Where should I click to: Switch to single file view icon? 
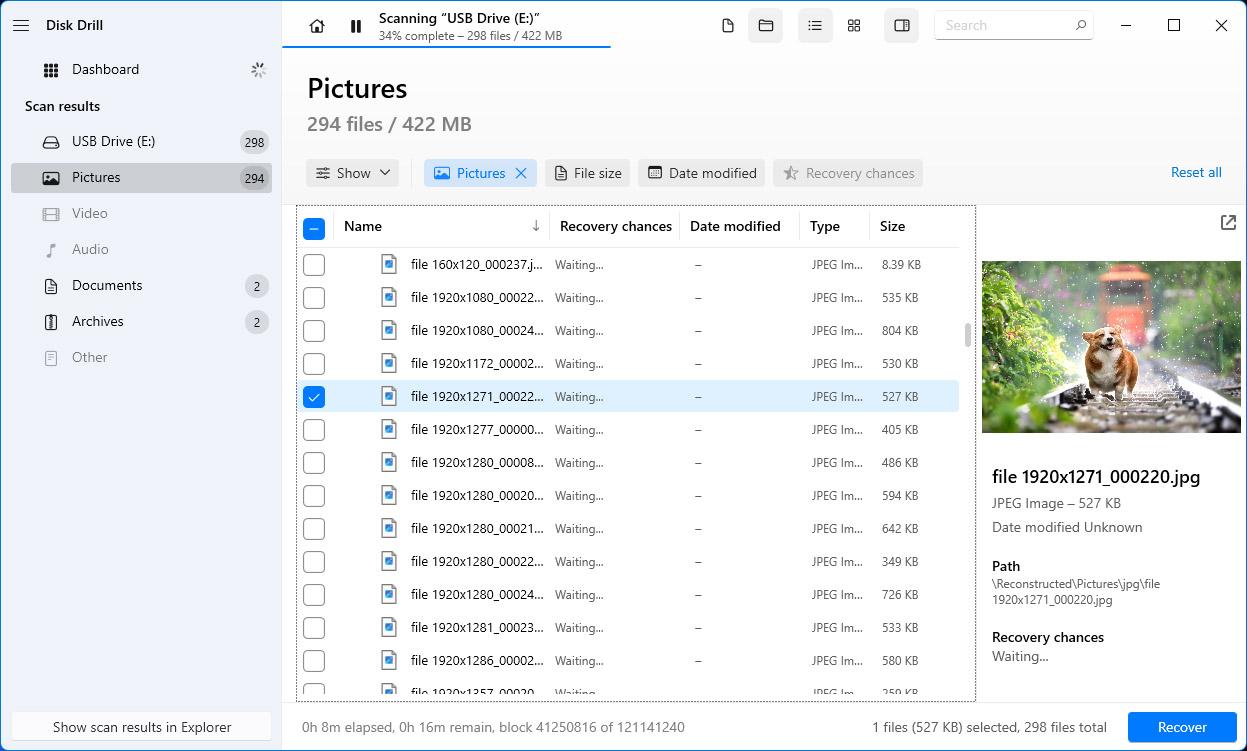[x=728, y=26]
